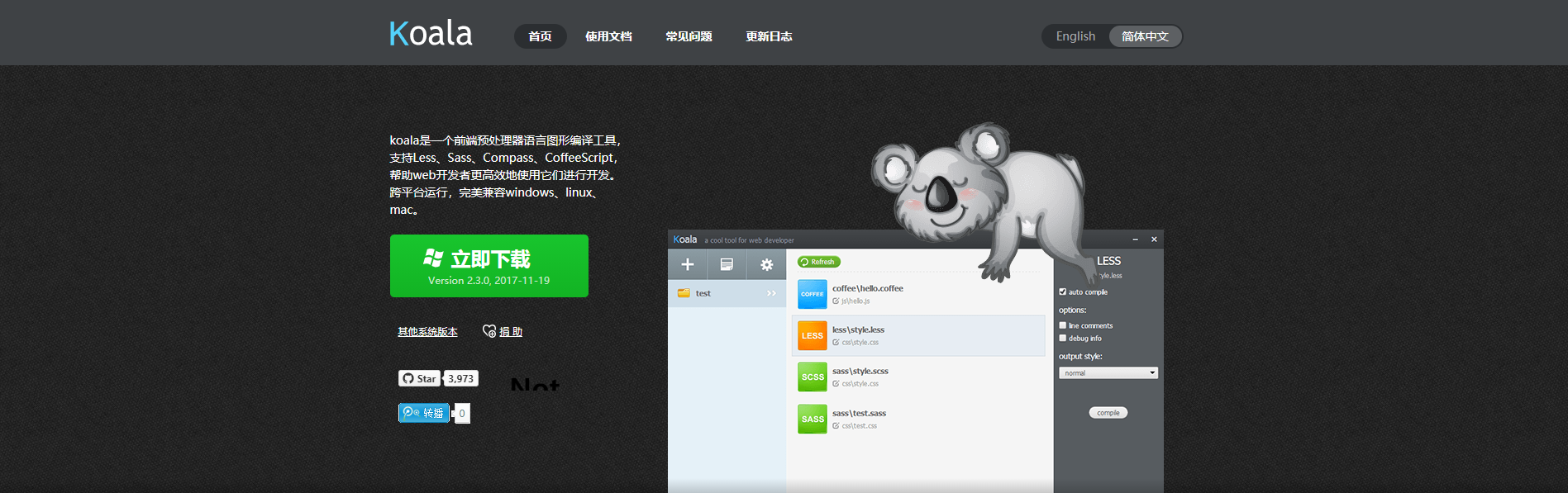Enable the line comments checkbox
This screenshot has width=1568, height=493.
1063,325
